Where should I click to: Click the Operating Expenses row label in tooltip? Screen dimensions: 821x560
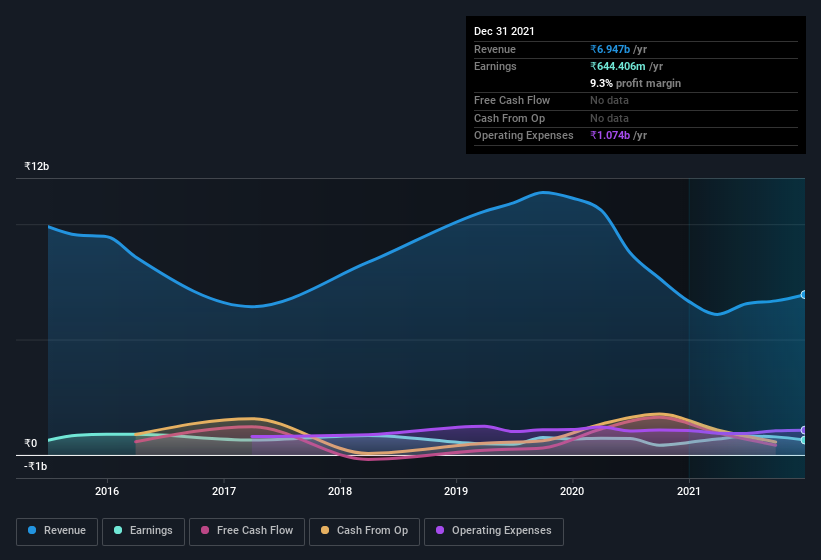pyautogui.click(x=524, y=136)
